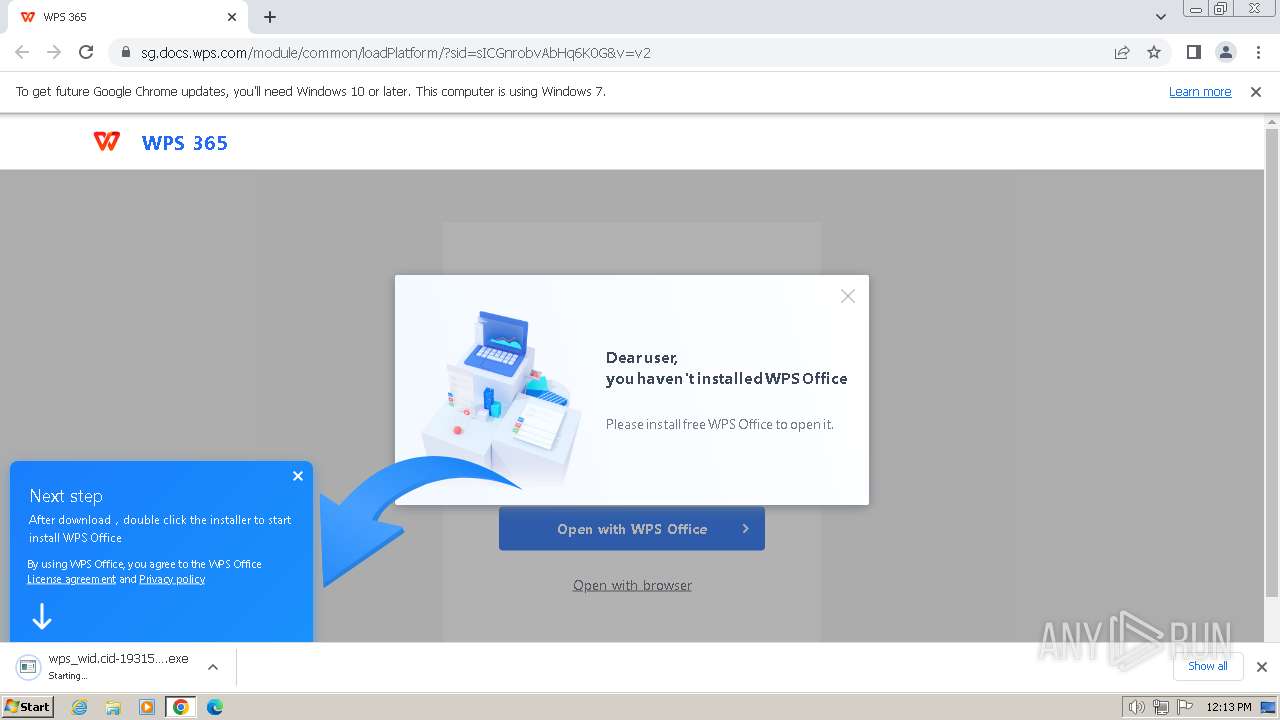Open the Chrome profile avatar
1280x720 pixels.
click(1225, 52)
